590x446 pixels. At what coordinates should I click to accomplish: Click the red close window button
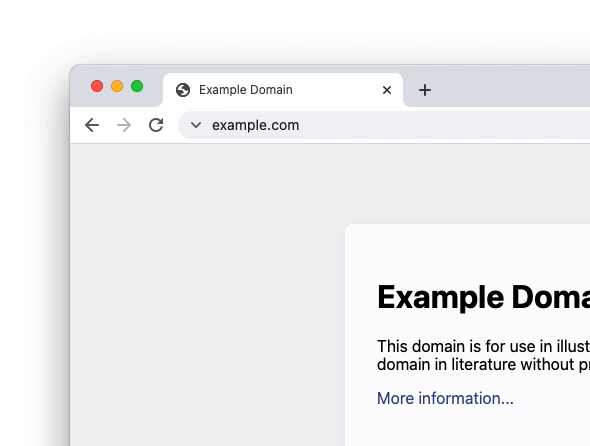(97, 86)
